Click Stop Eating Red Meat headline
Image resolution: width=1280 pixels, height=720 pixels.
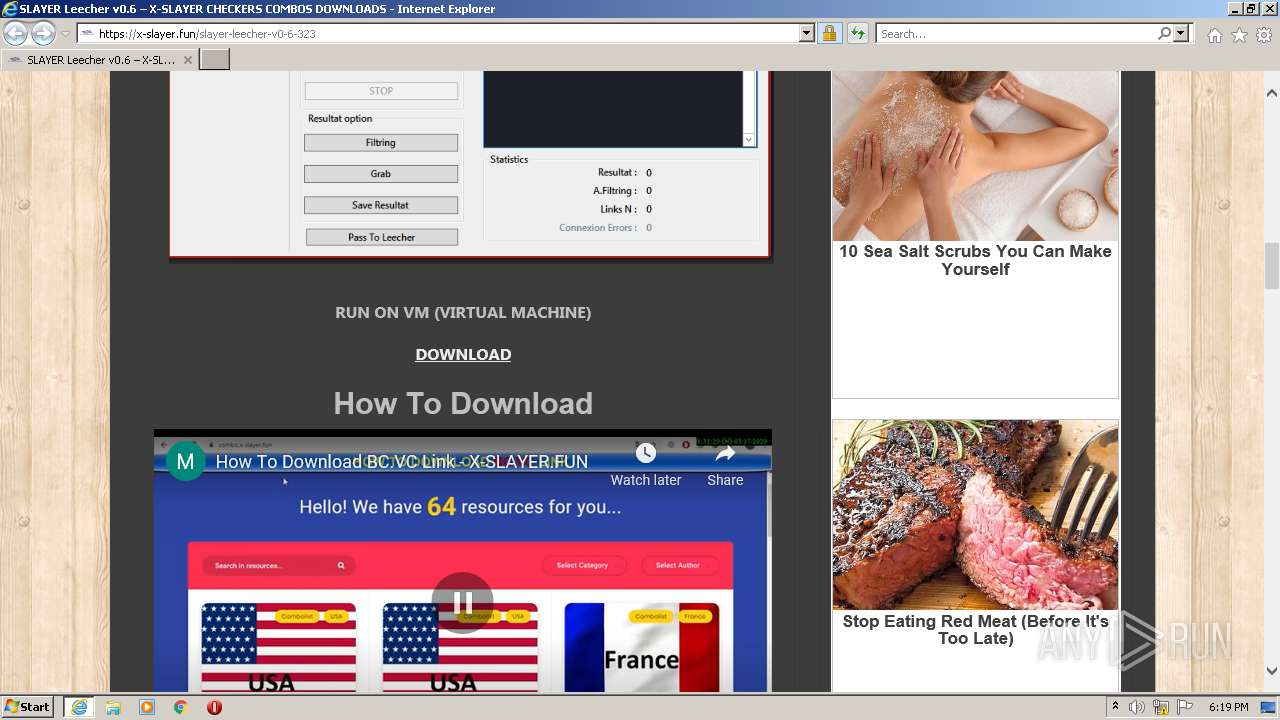(x=975, y=630)
